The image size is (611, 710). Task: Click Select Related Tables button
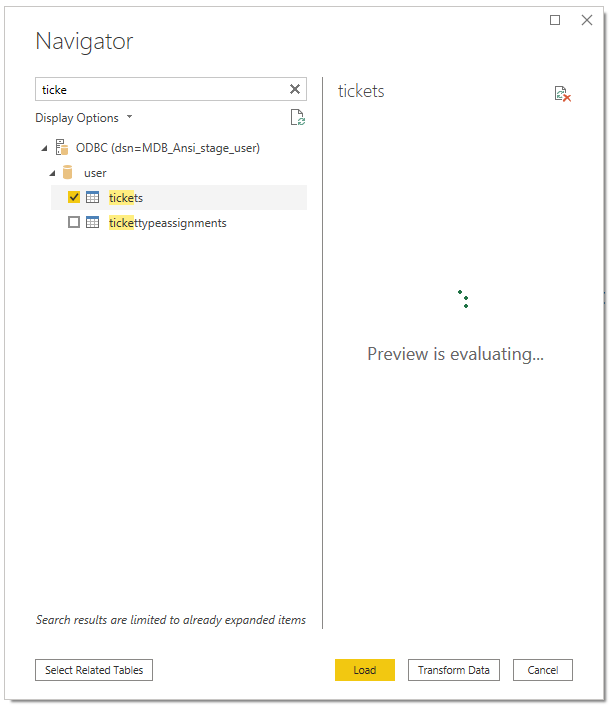[94, 670]
